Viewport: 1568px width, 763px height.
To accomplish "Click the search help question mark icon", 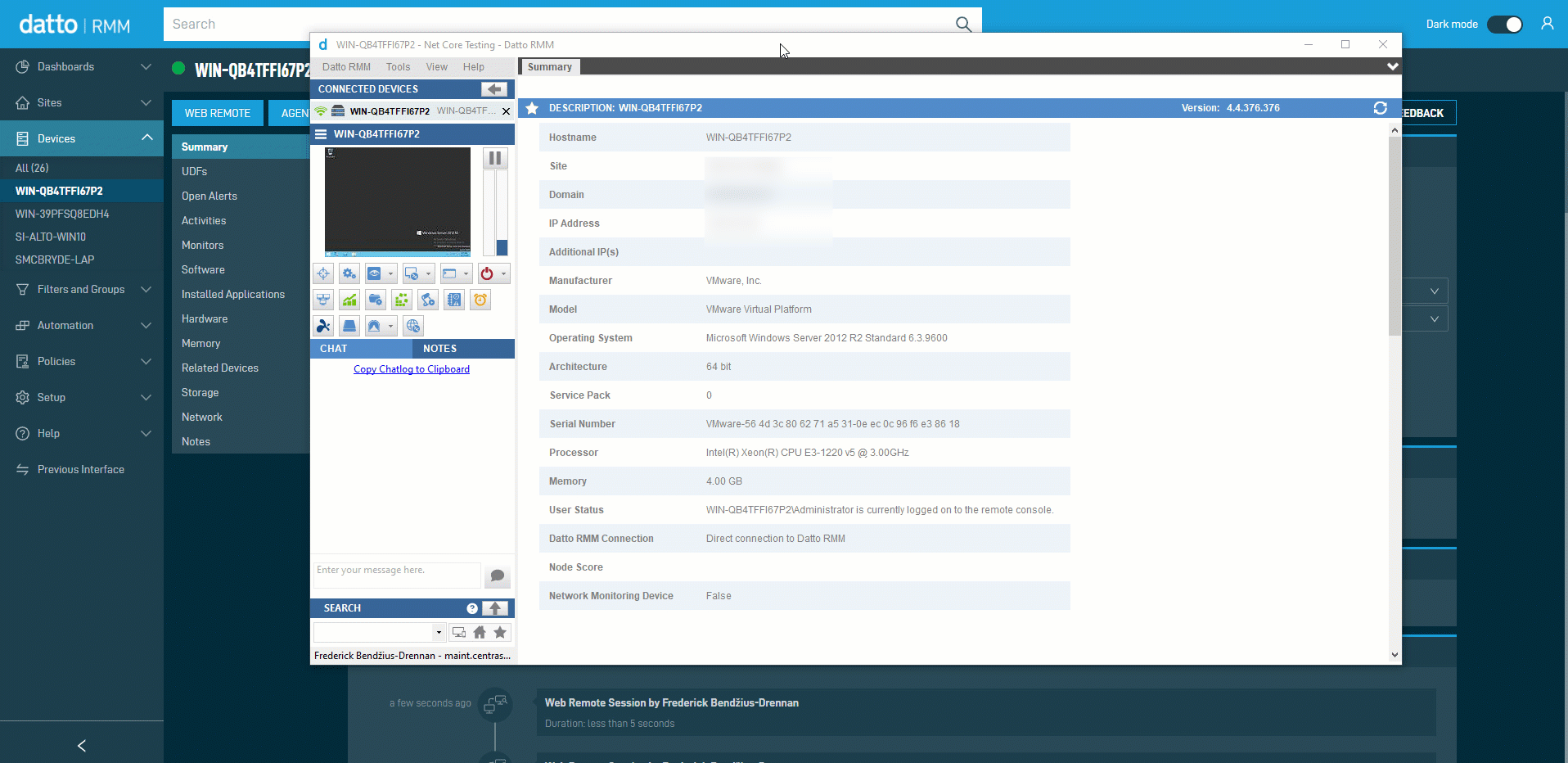I will 472,608.
